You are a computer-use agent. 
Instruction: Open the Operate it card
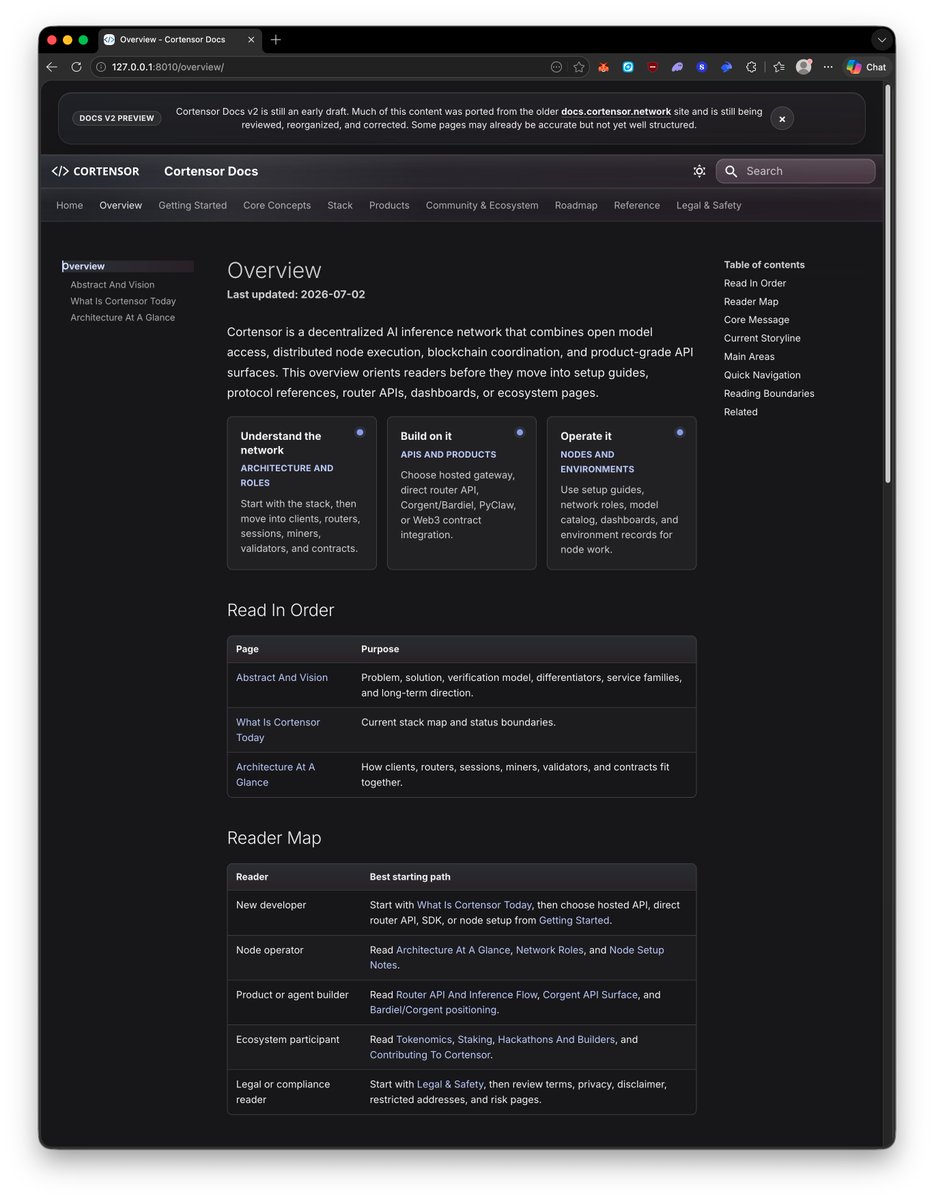[x=622, y=493]
